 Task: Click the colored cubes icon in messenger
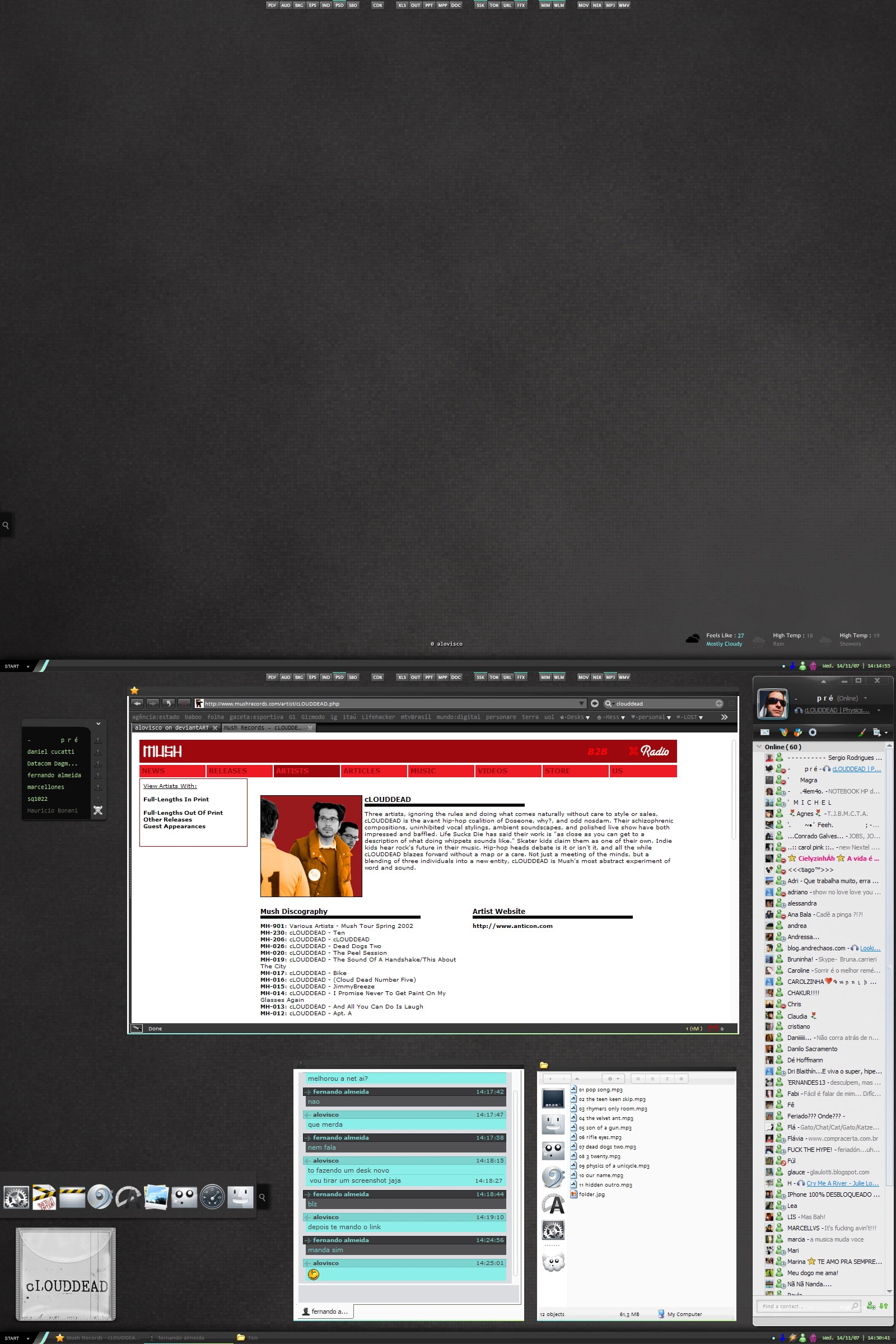click(x=797, y=732)
